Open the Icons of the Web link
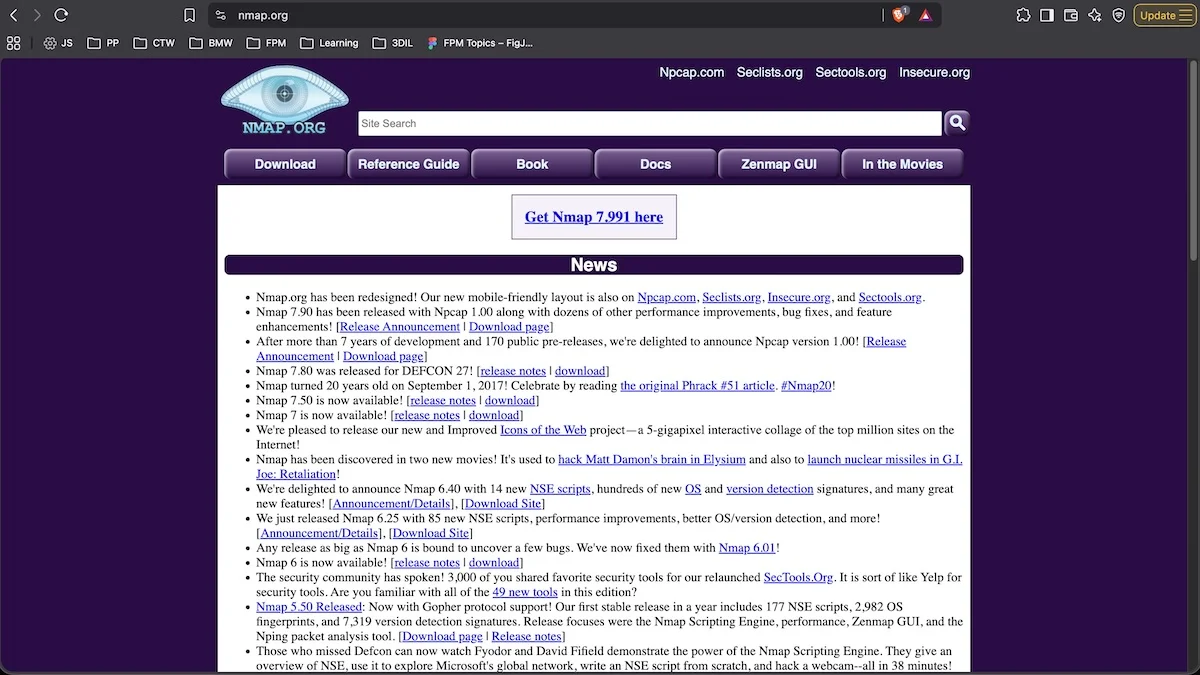The height and width of the screenshot is (675, 1200). click(x=543, y=430)
